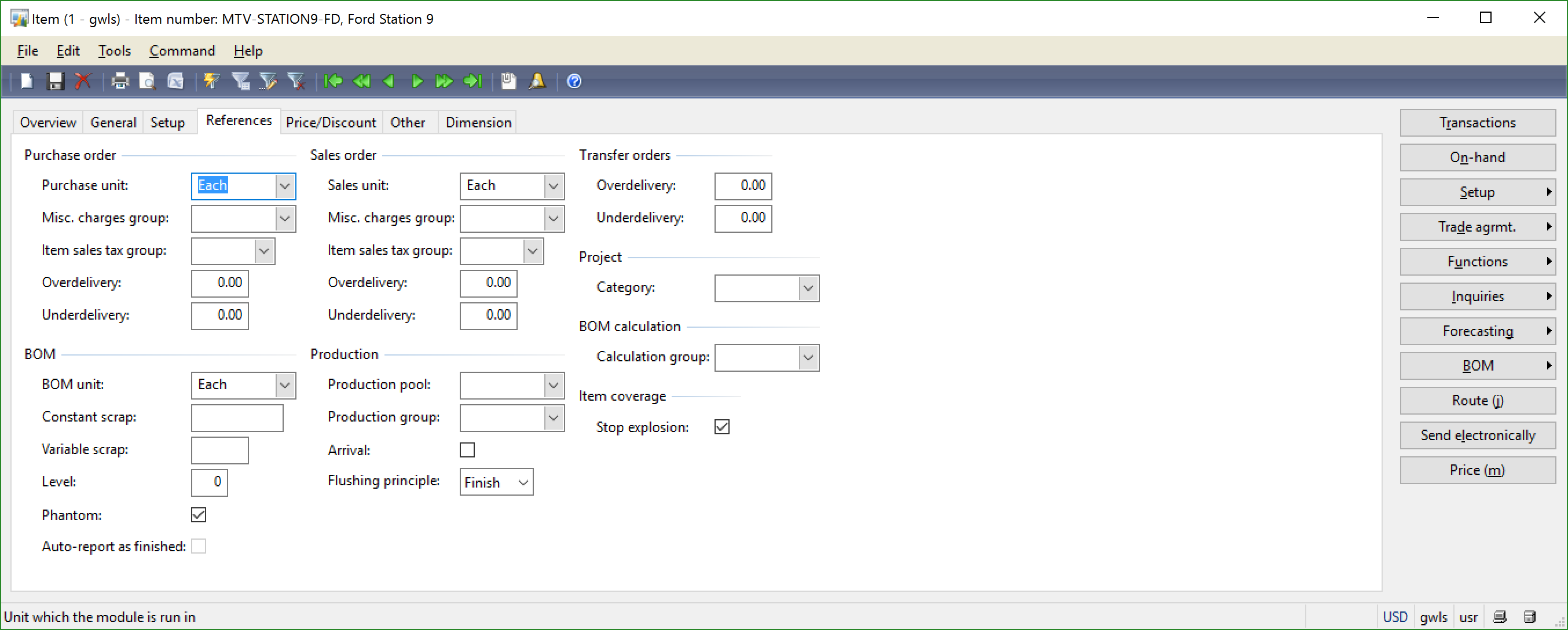Go to next page double-right arrow
The width and height of the screenshot is (1568, 630).
pyautogui.click(x=444, y=81)
